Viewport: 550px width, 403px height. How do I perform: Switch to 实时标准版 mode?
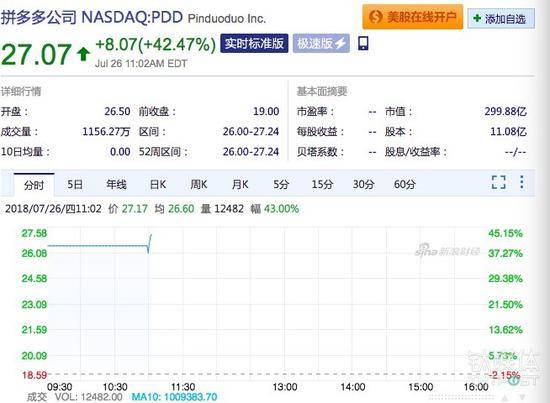[x=254, y=43]
